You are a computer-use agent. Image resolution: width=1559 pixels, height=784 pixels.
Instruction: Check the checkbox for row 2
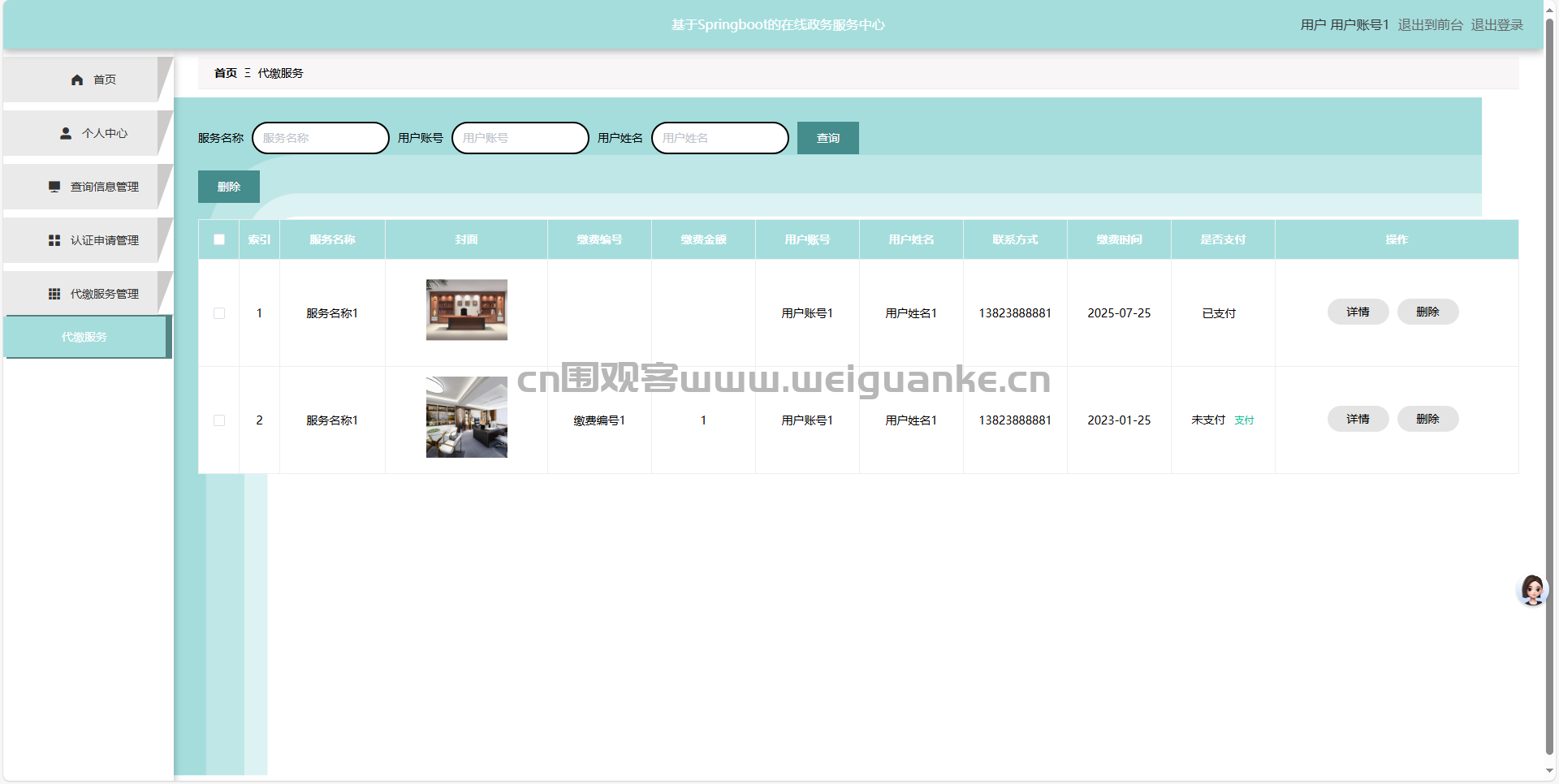[x=219, y=420]
